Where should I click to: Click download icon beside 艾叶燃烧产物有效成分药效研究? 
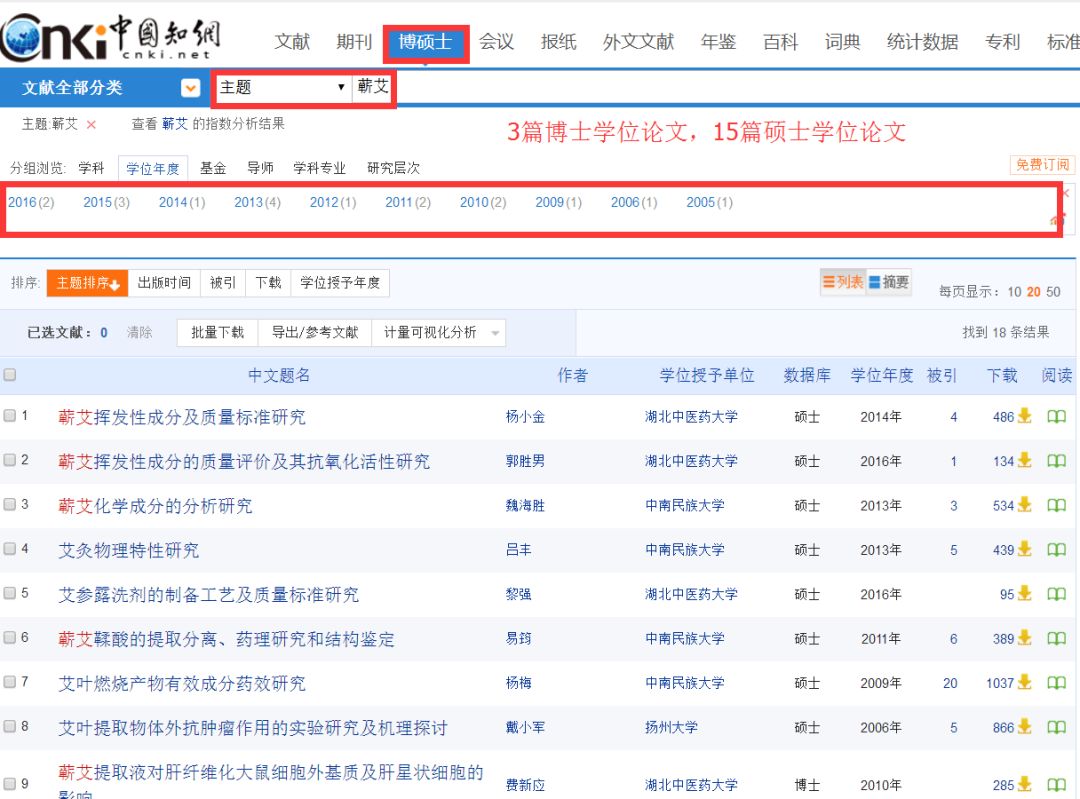(x=1023, y=683)
